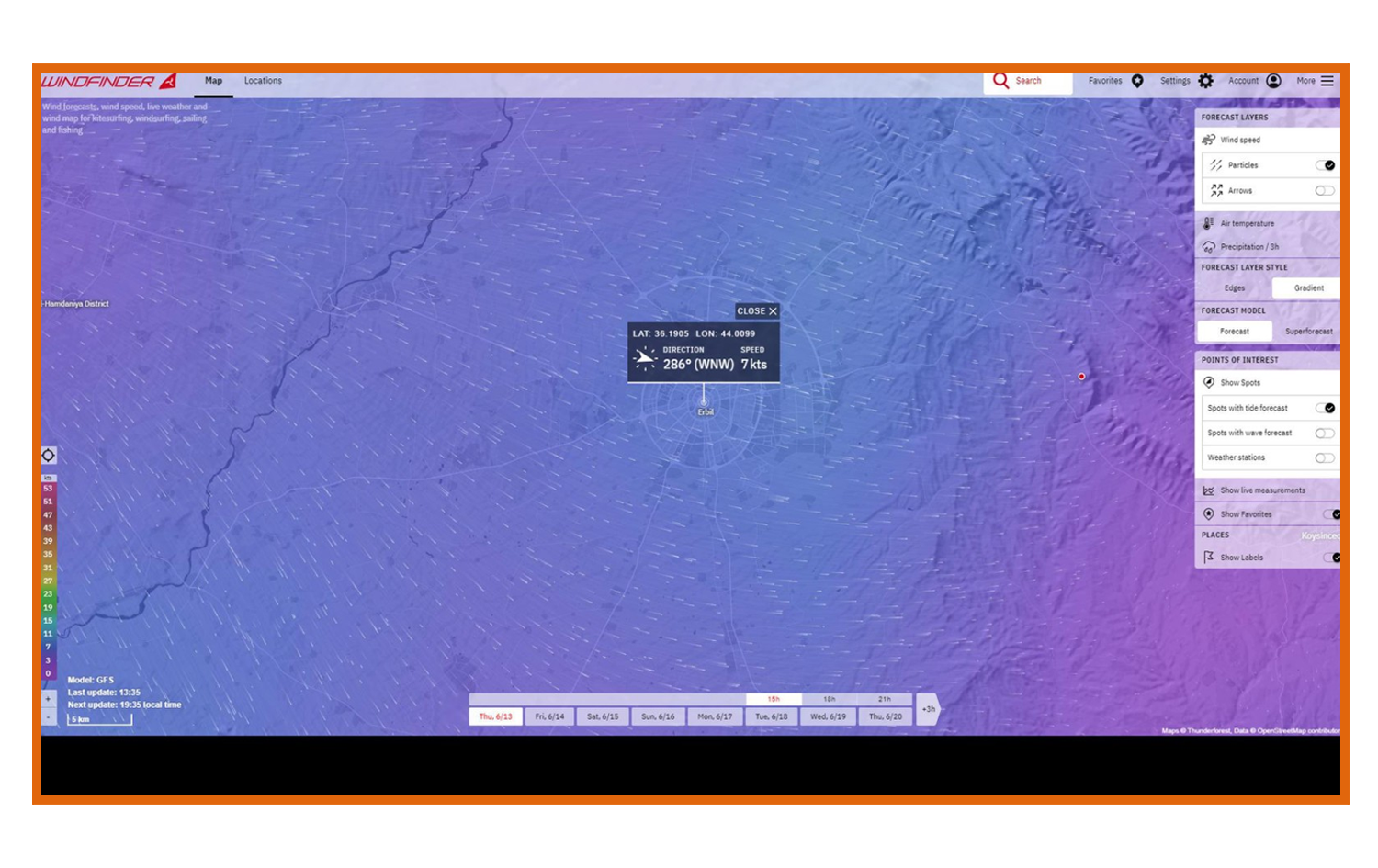Advance the forecast by +3h
Image resolution: width=1378 pixels, height=868 pixels.
(929, 709)
